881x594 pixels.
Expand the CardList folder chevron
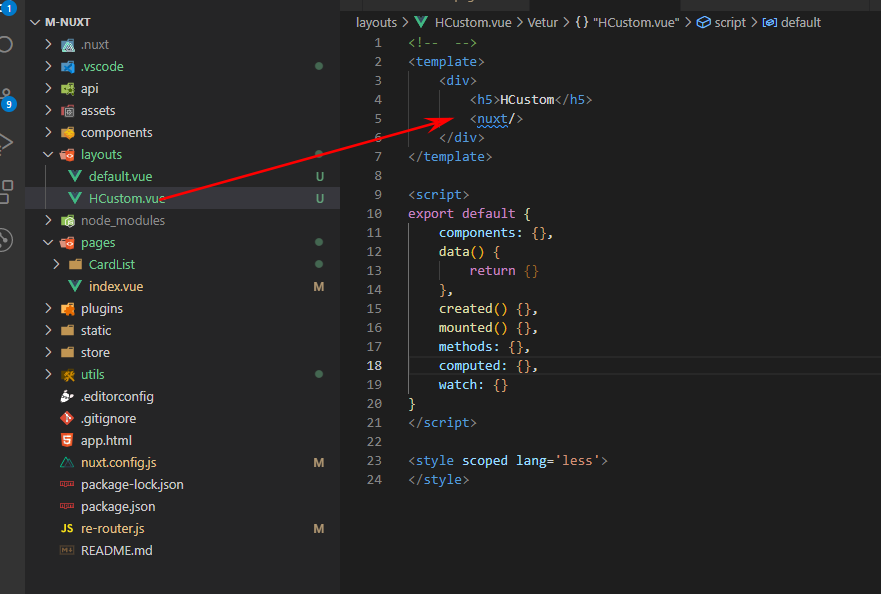[x=56, y=264]
